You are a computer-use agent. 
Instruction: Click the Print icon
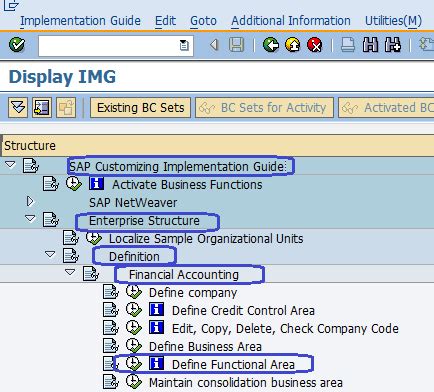point(348,45)
